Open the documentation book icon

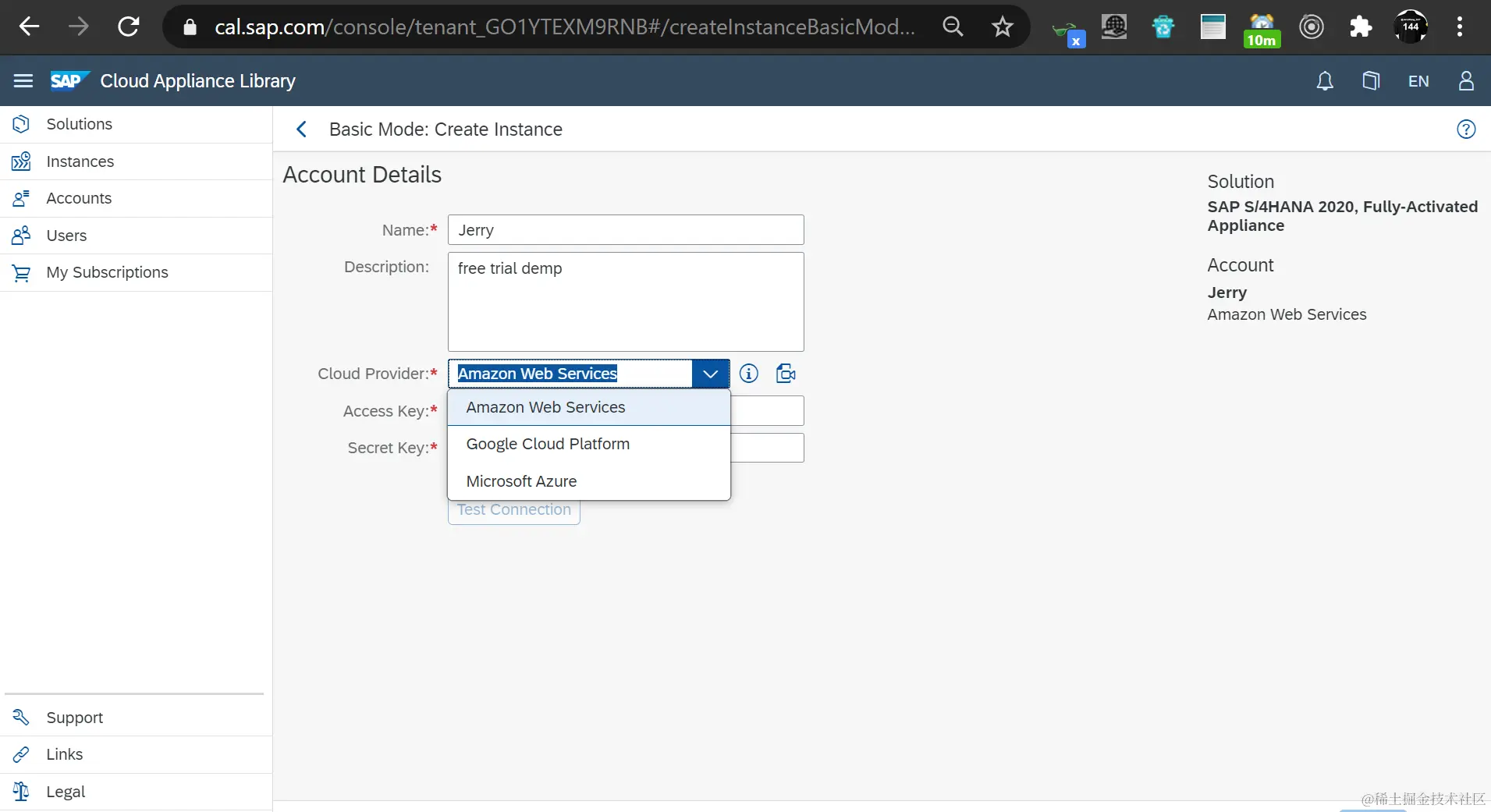coord(1371,80)
